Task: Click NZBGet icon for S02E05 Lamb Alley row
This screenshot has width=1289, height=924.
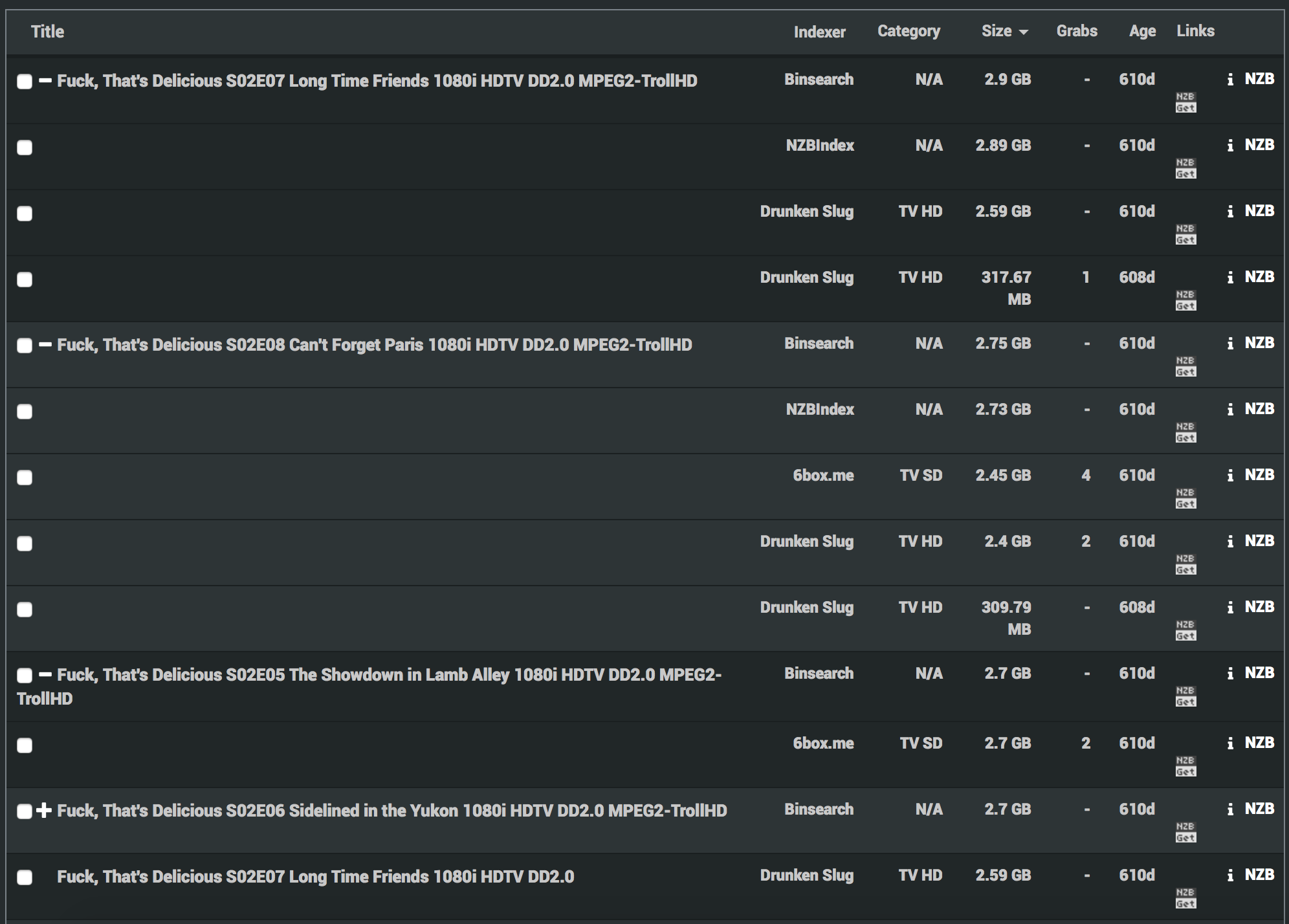Action: (x=1185, y=696)
